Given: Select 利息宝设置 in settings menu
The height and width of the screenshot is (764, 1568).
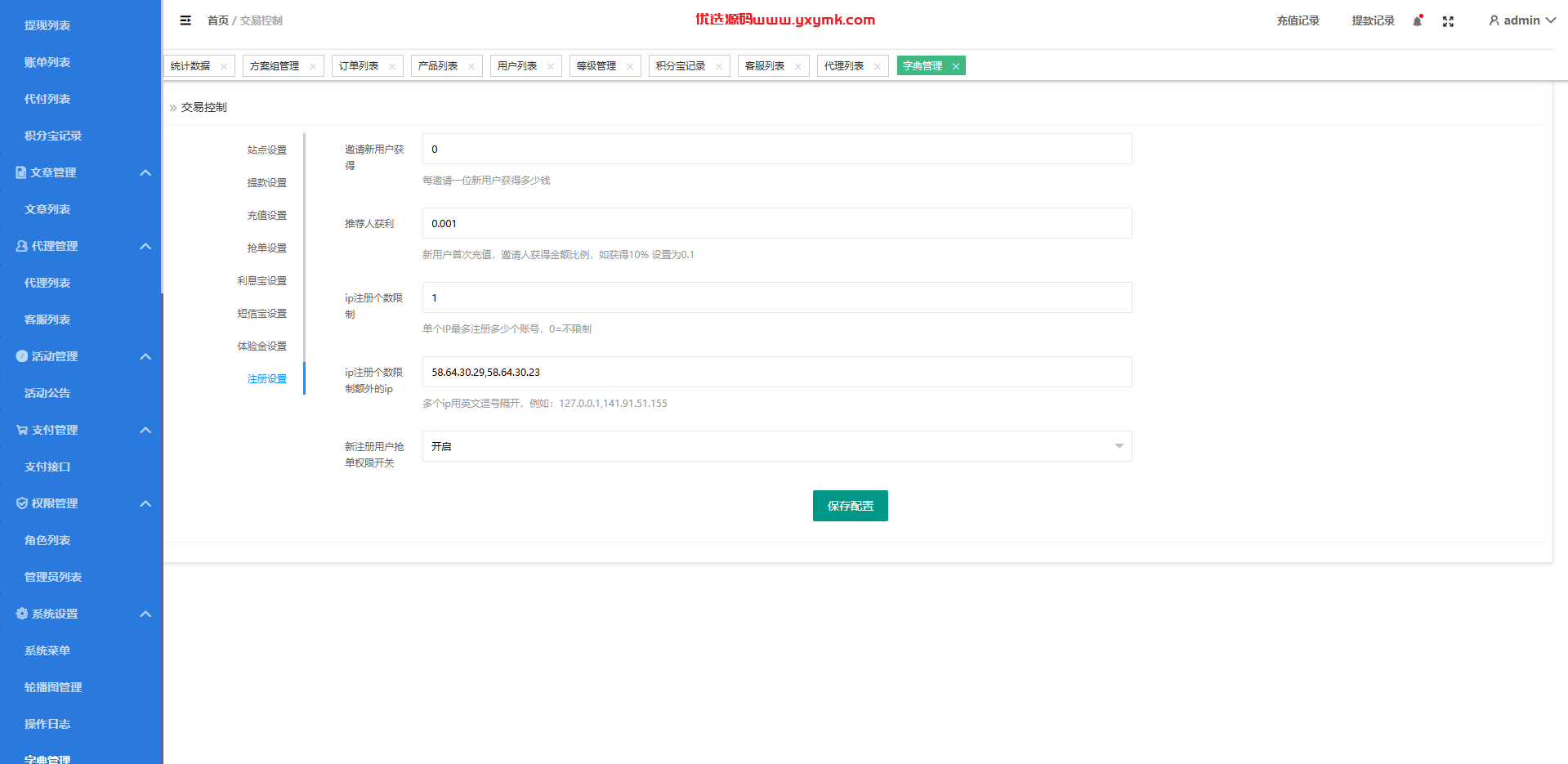Looking at the screenshot, I should (262, 281).
